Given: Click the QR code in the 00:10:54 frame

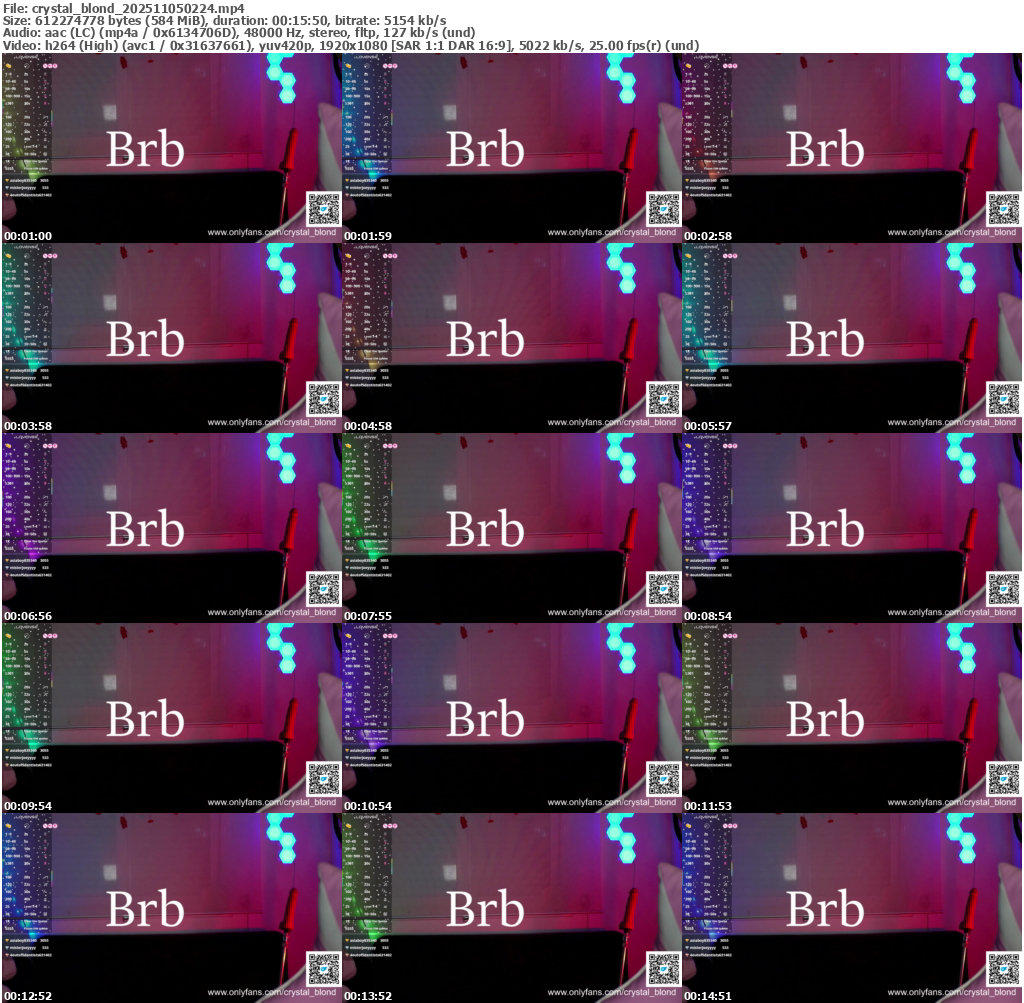Looking at the screenshot, I should [663, 778].
